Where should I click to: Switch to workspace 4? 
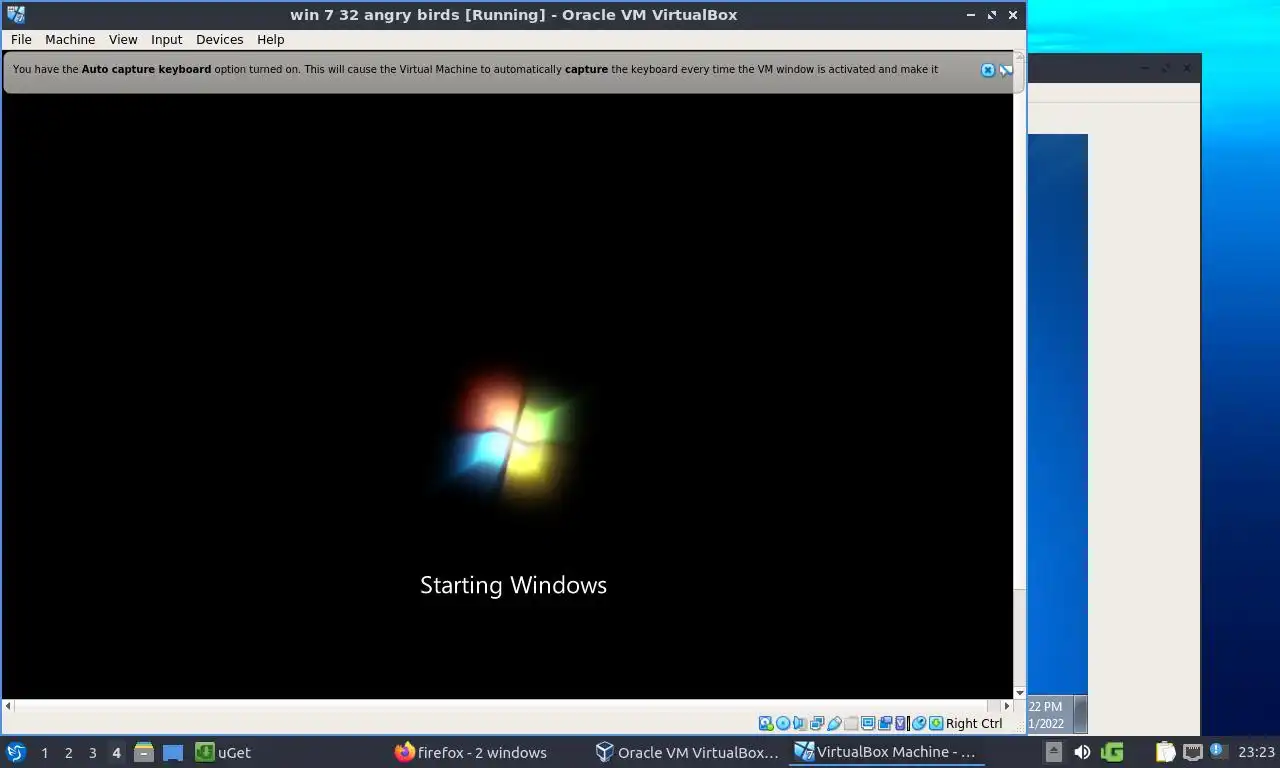(x=116, y=753)
